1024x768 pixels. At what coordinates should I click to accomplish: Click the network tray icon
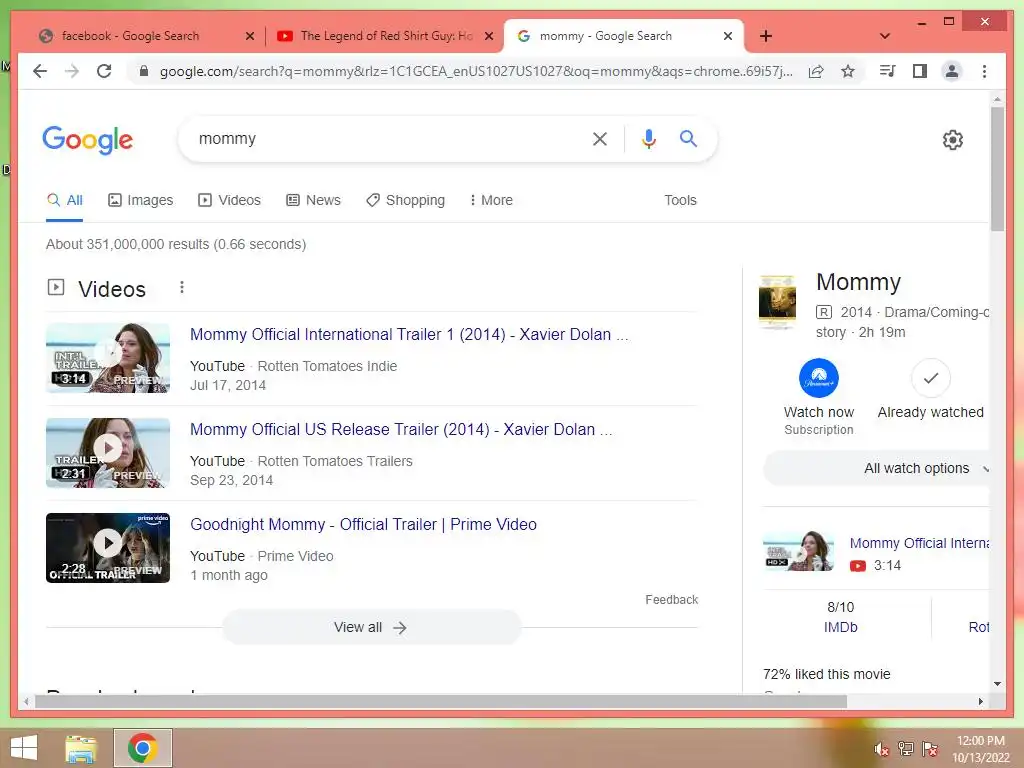click(906, 749)
